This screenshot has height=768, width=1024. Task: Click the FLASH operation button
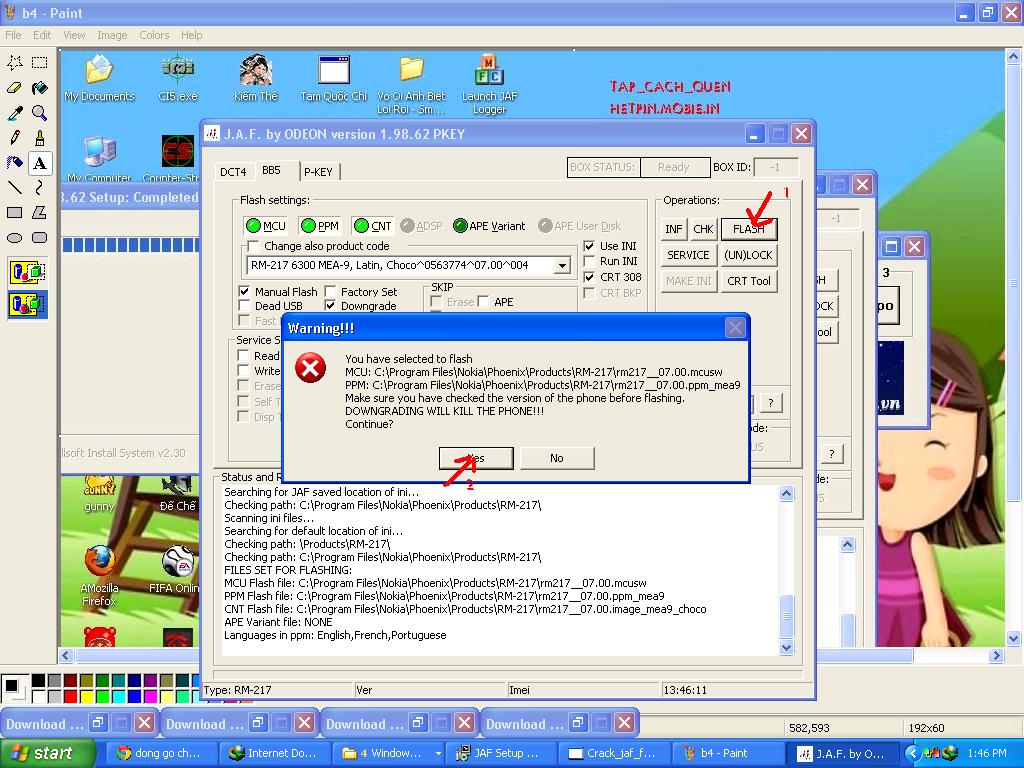(x=749, y=229)
